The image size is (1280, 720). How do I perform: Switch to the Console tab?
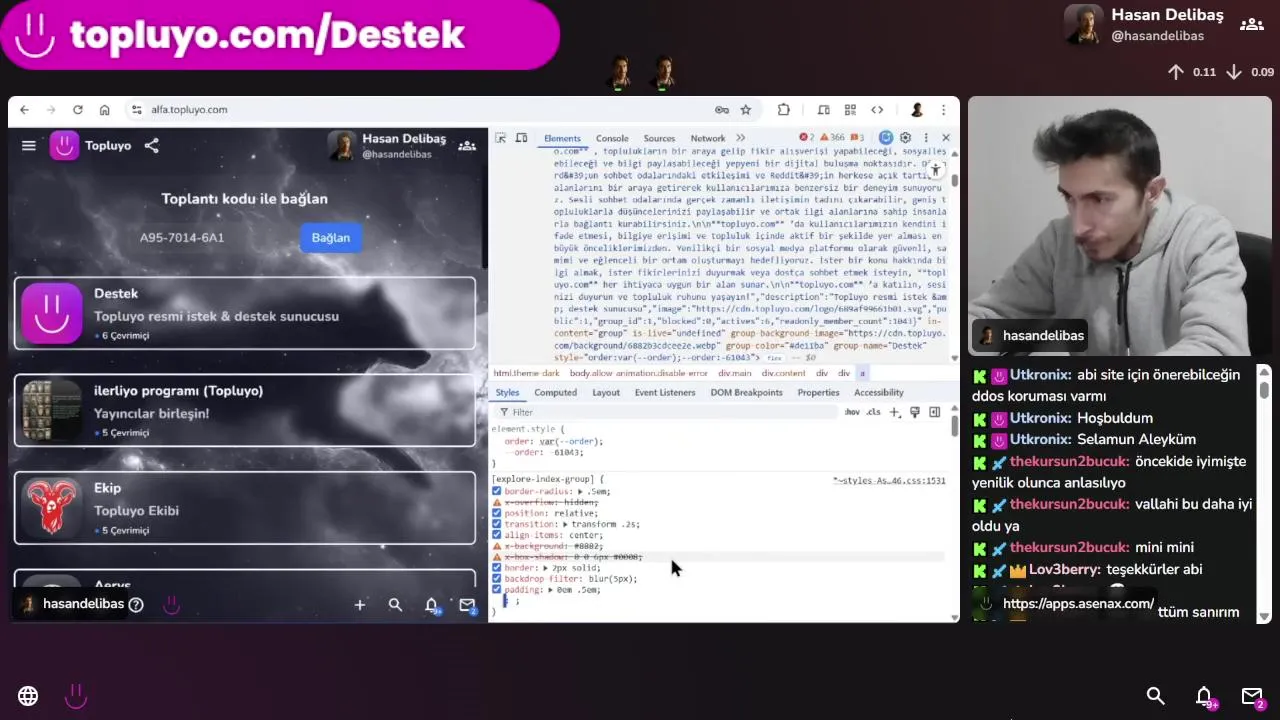612,139
